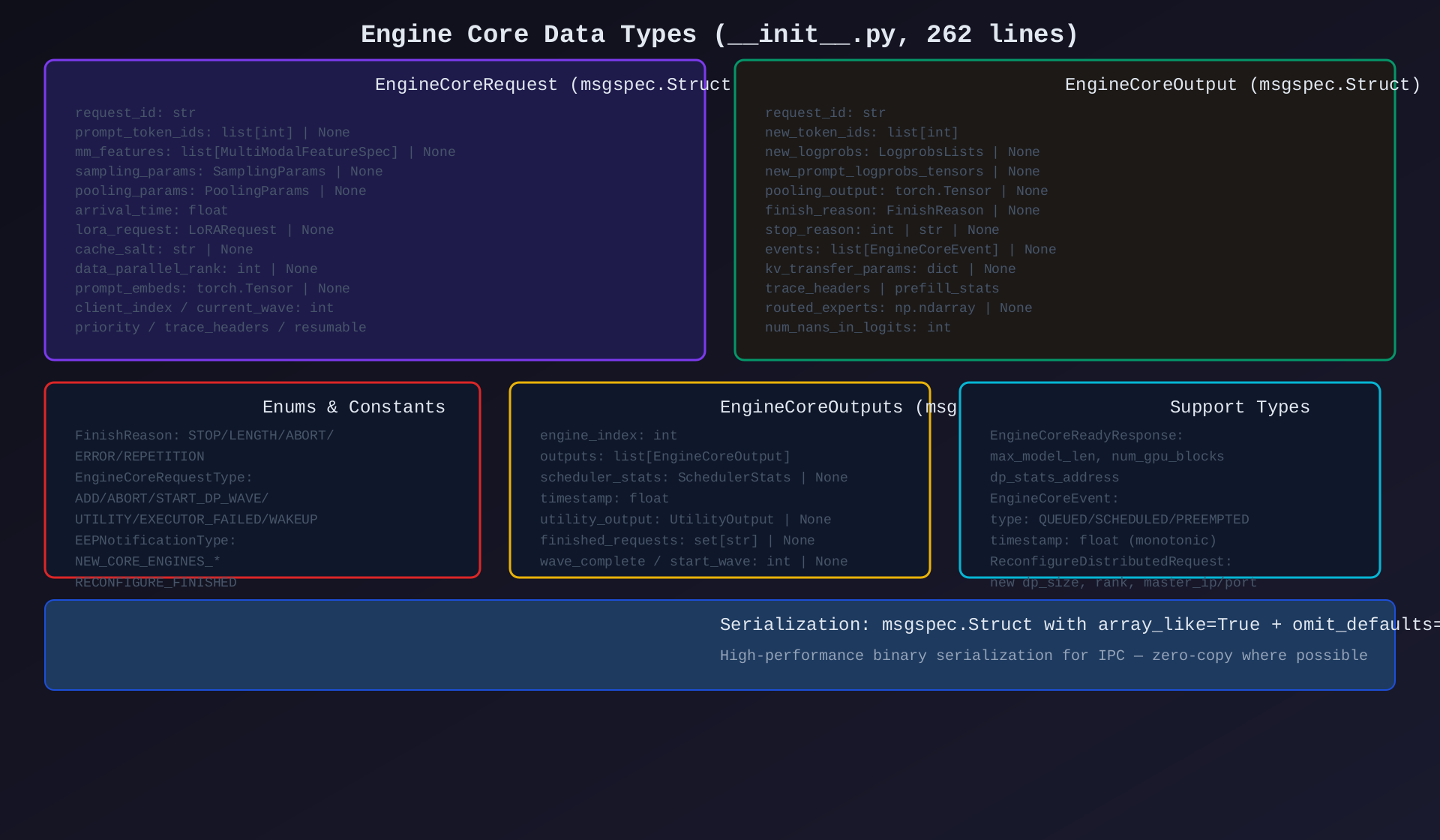Click the EEPNotificationType entry
Image resolution: width=1440 pixels, height=840 pixels.
(x=155, y=541)
